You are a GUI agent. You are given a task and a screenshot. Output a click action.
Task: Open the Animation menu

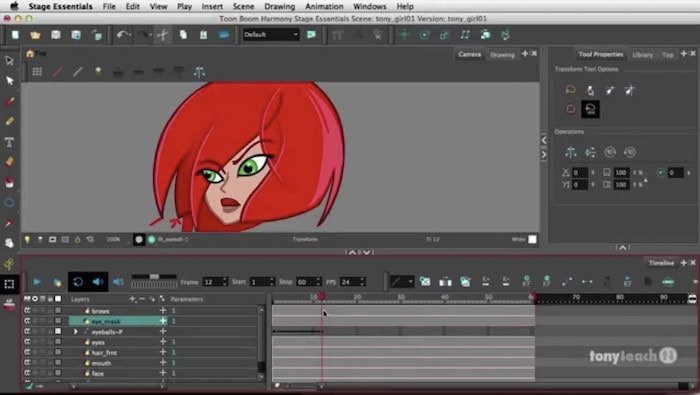pos(324,6)
